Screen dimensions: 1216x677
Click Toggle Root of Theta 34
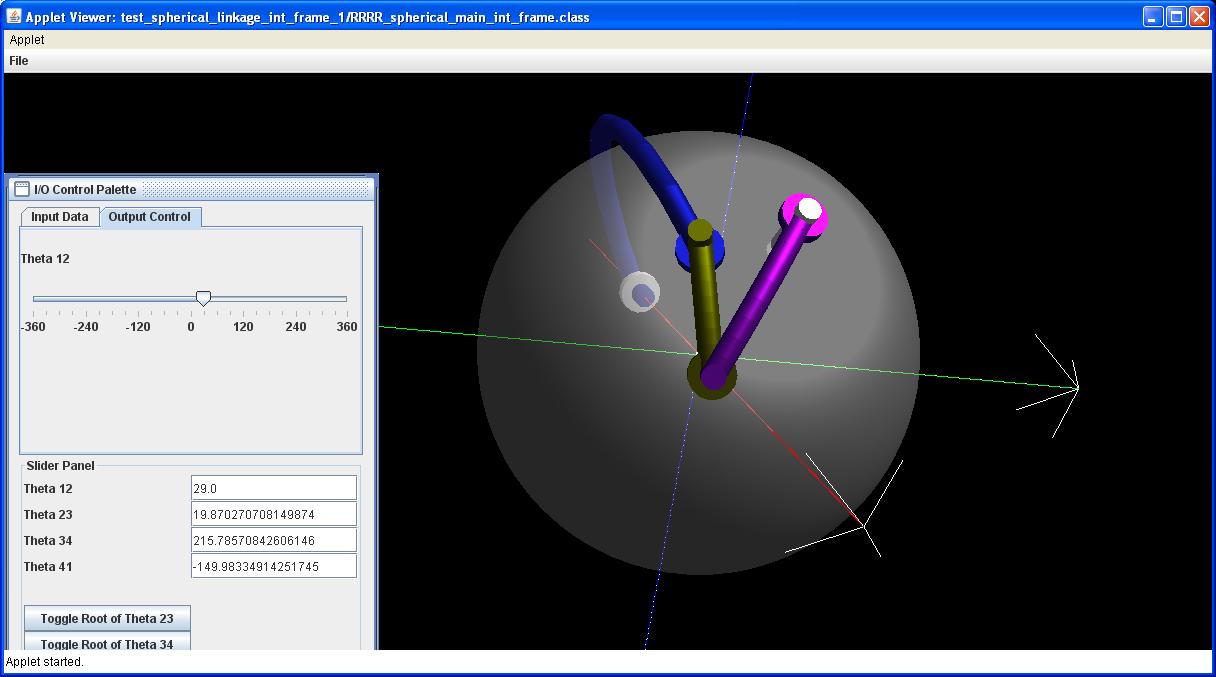[106, 644]
